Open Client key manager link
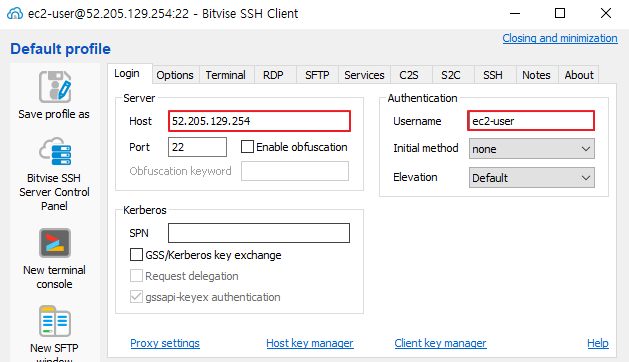Viewport: 629px width, 362px height. coord(440,343)
